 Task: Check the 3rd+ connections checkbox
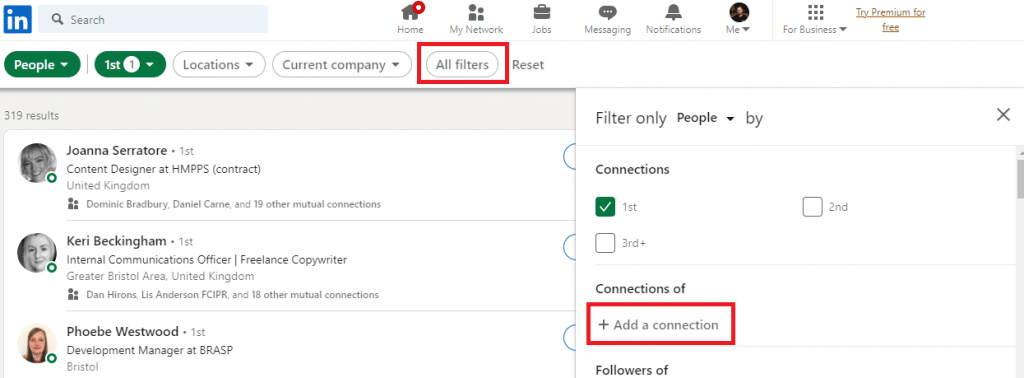(605, 243)
